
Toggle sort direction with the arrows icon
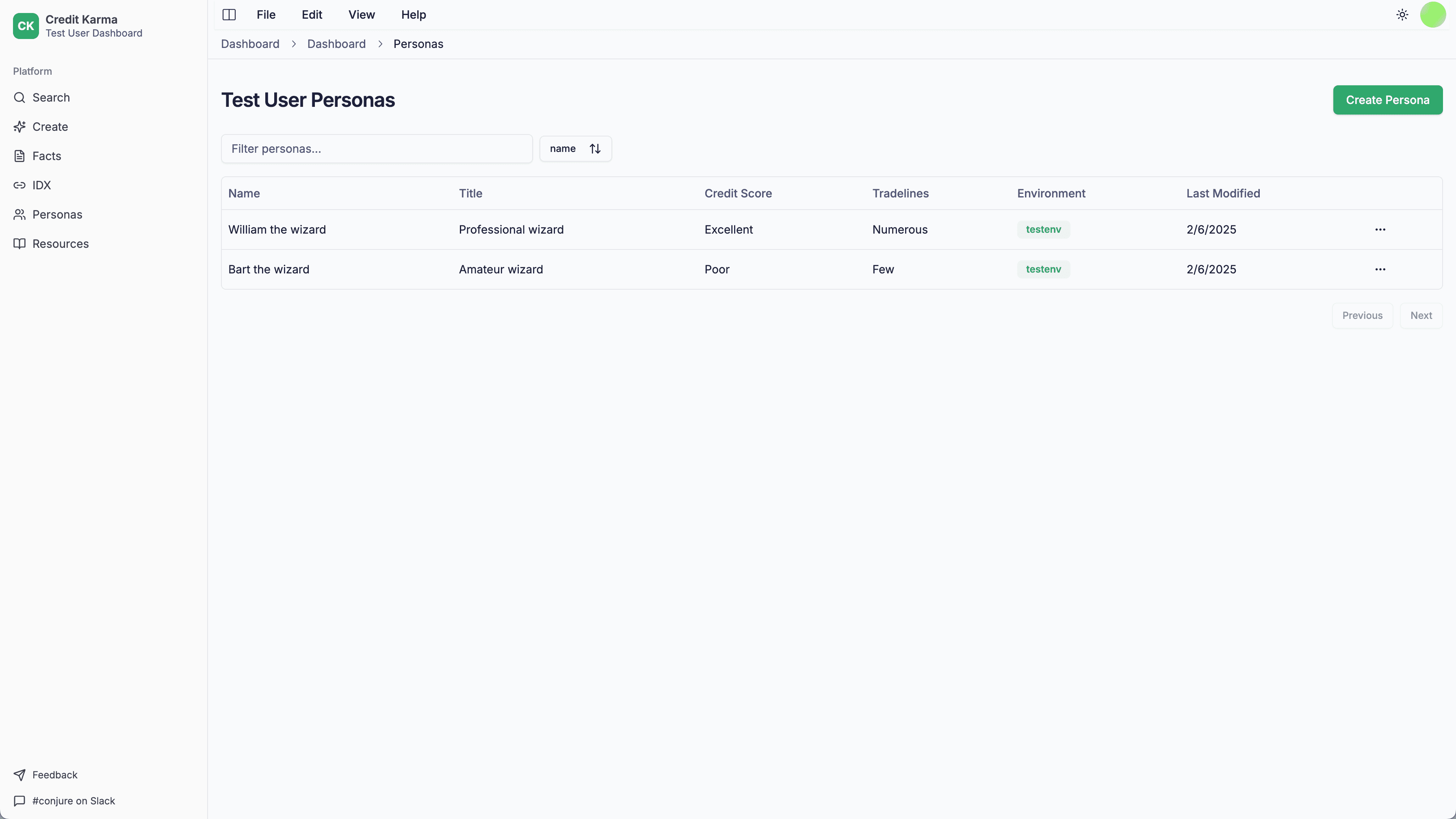click(x=595, y=148)
